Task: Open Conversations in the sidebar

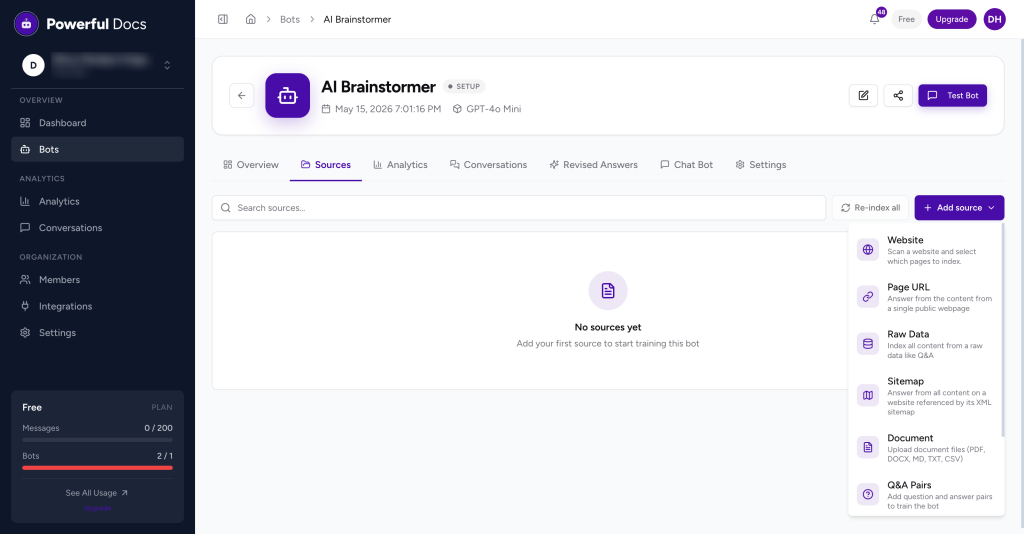Action: pos(97,228)
